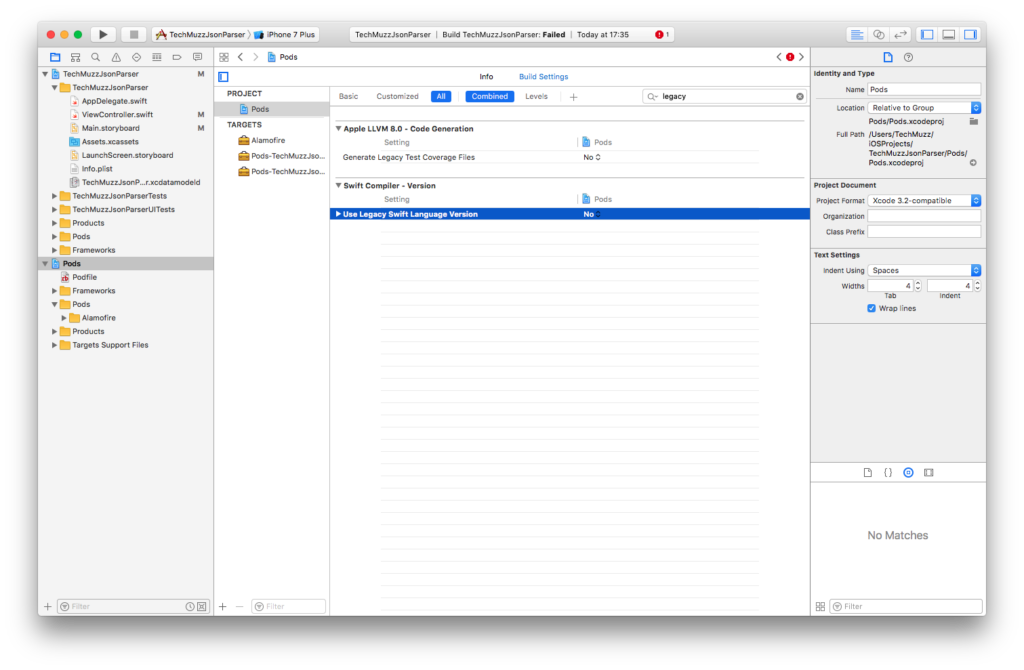Viewport: 1024px width, 670px height.
Task: Open Generate Legacy Test Coverage Files value popup
Action: (592, 157)
